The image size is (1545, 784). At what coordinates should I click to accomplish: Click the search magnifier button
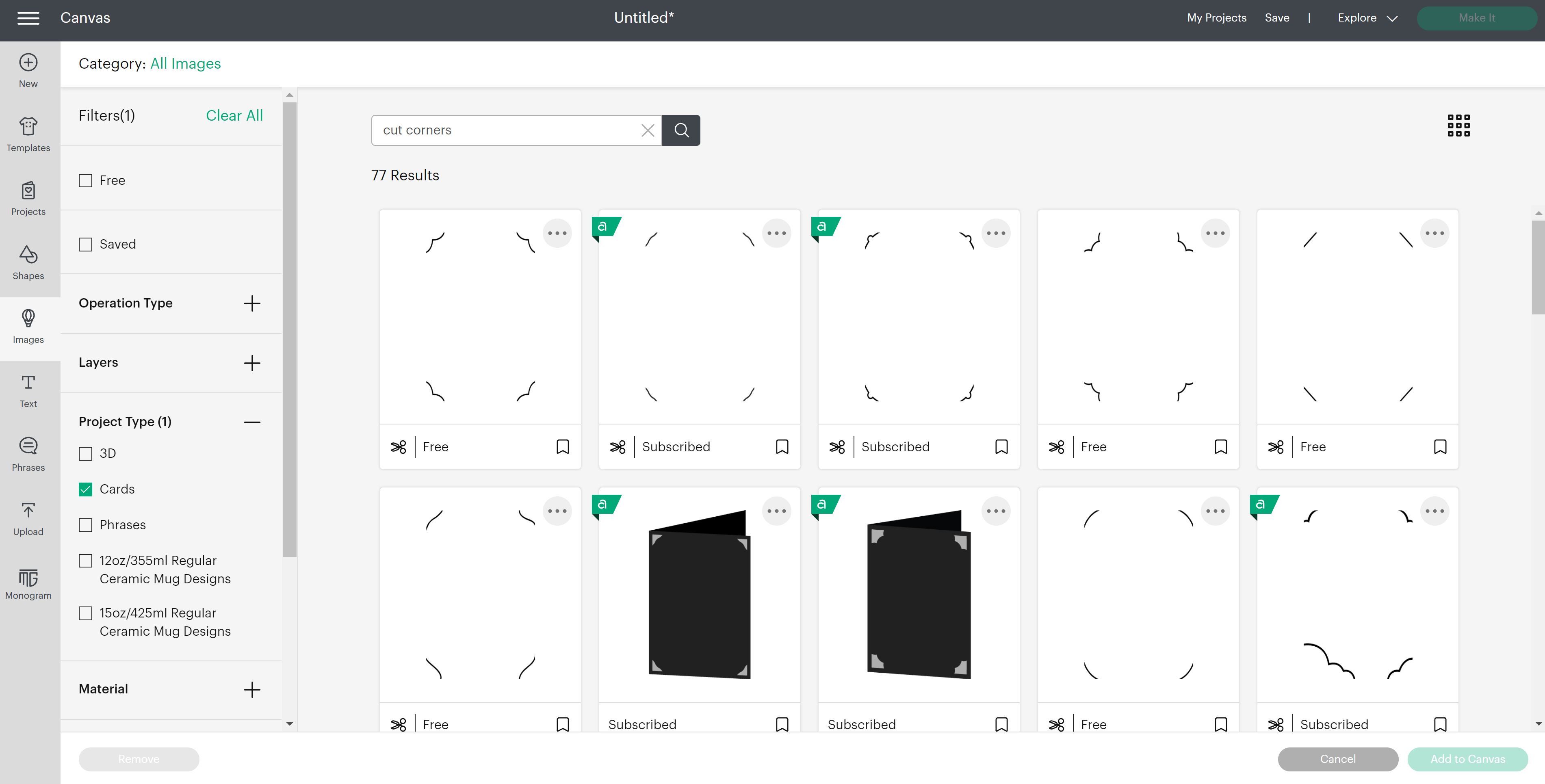point(681,130)
